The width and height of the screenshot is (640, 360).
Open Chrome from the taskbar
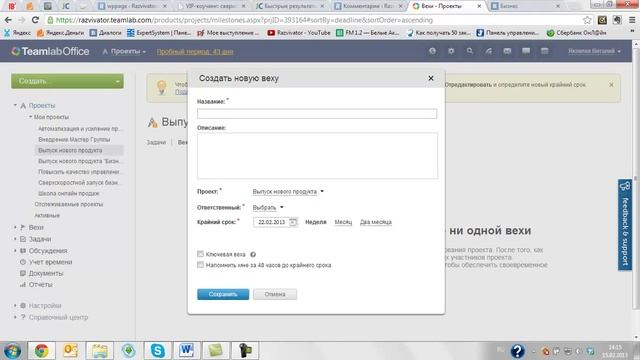coord(41,351)
